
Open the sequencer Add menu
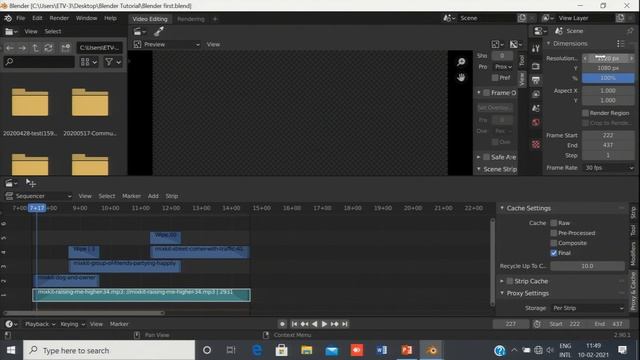(x=153, y=196)
